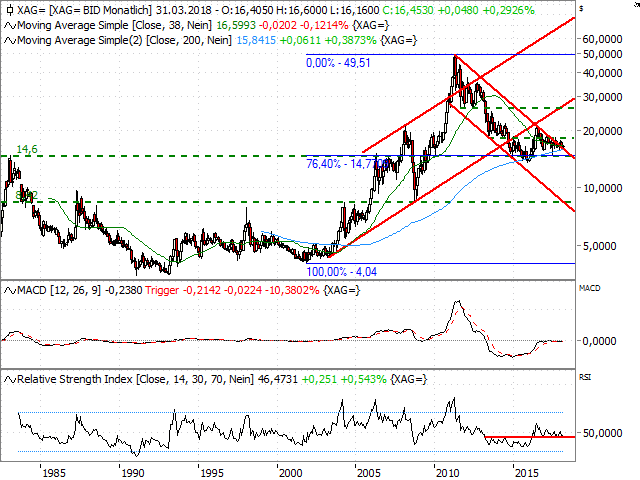640x480 pixels.
Task: Click the Relative Strength Index line icon
Action: pyautogui.click(x=10, y=380)
